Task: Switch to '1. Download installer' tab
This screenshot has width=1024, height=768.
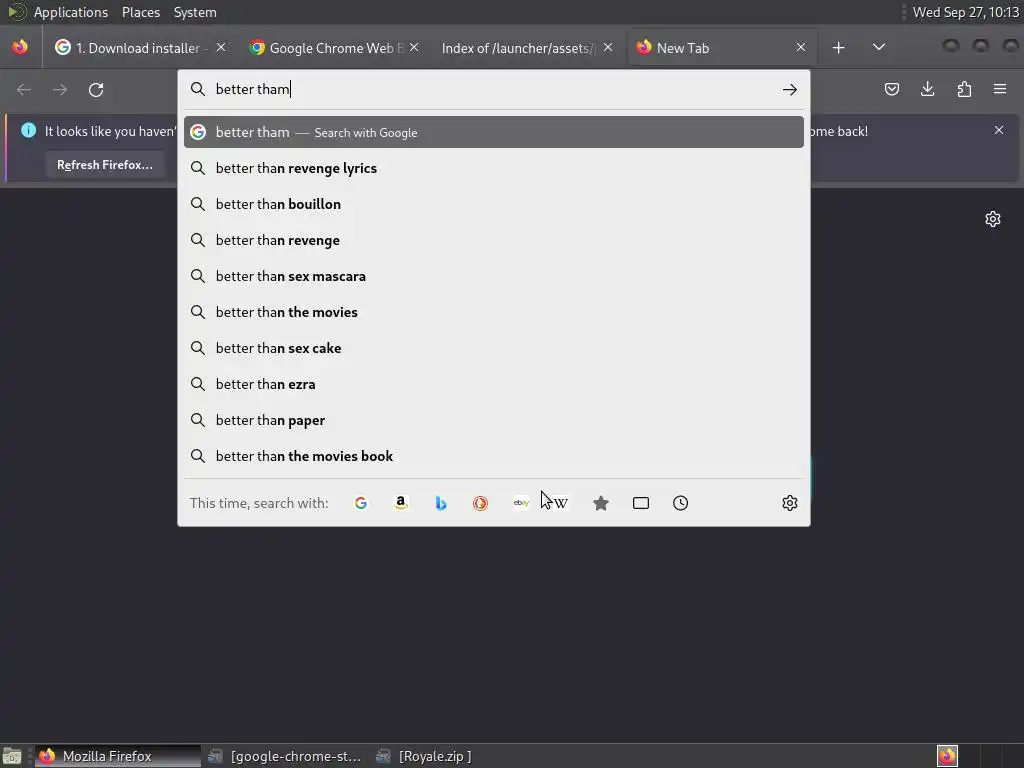Action: click(x=139, y=48)
